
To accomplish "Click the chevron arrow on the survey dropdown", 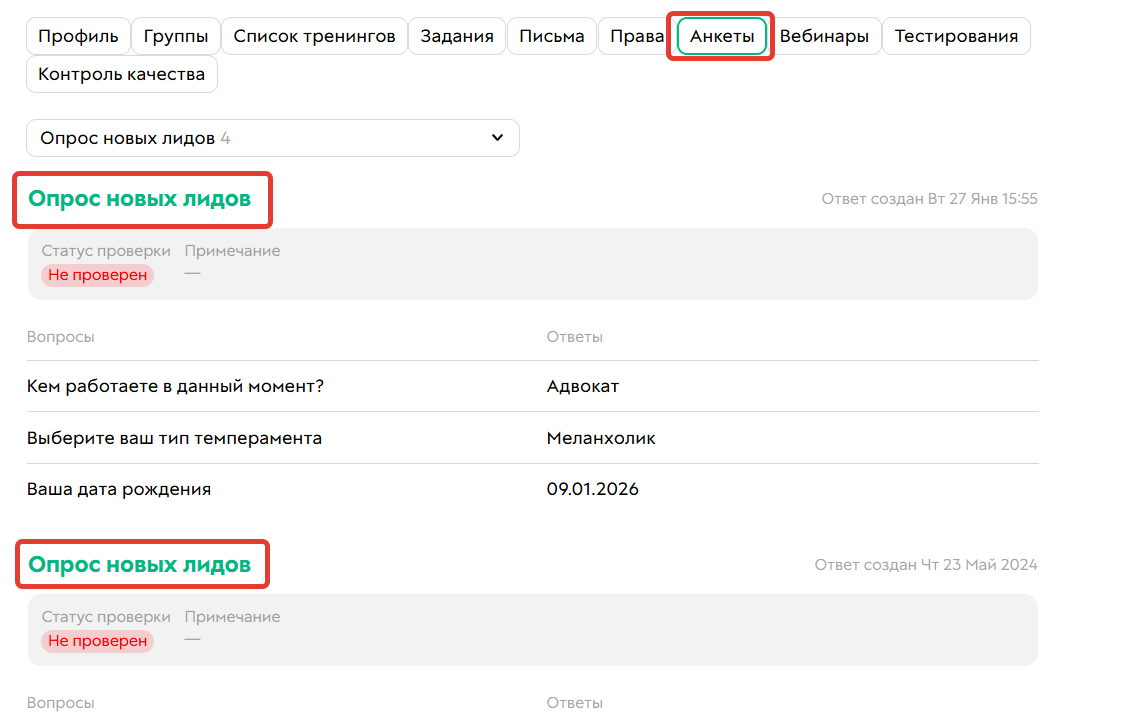I will tap(497, 137).
